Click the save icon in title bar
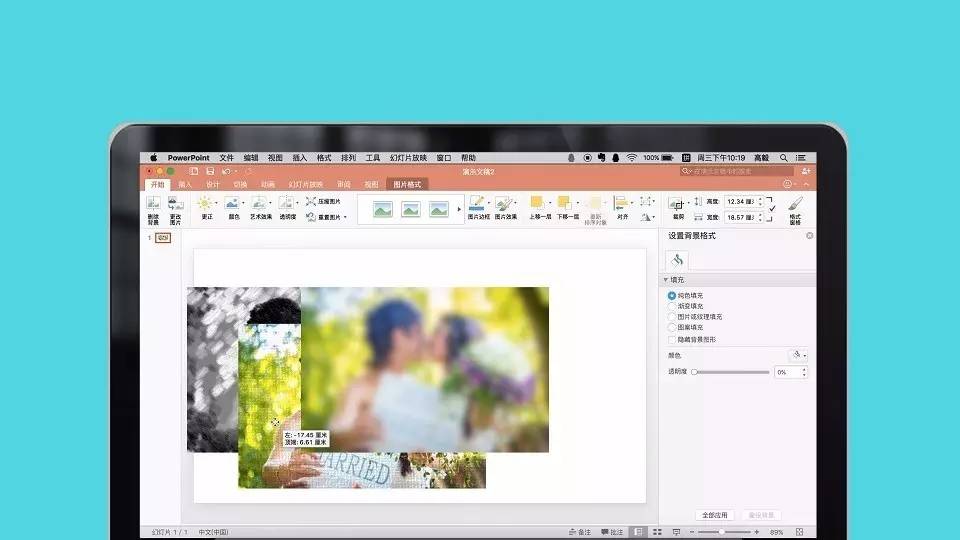This screenshot has width=960, height=540. (x=210, y=171)
